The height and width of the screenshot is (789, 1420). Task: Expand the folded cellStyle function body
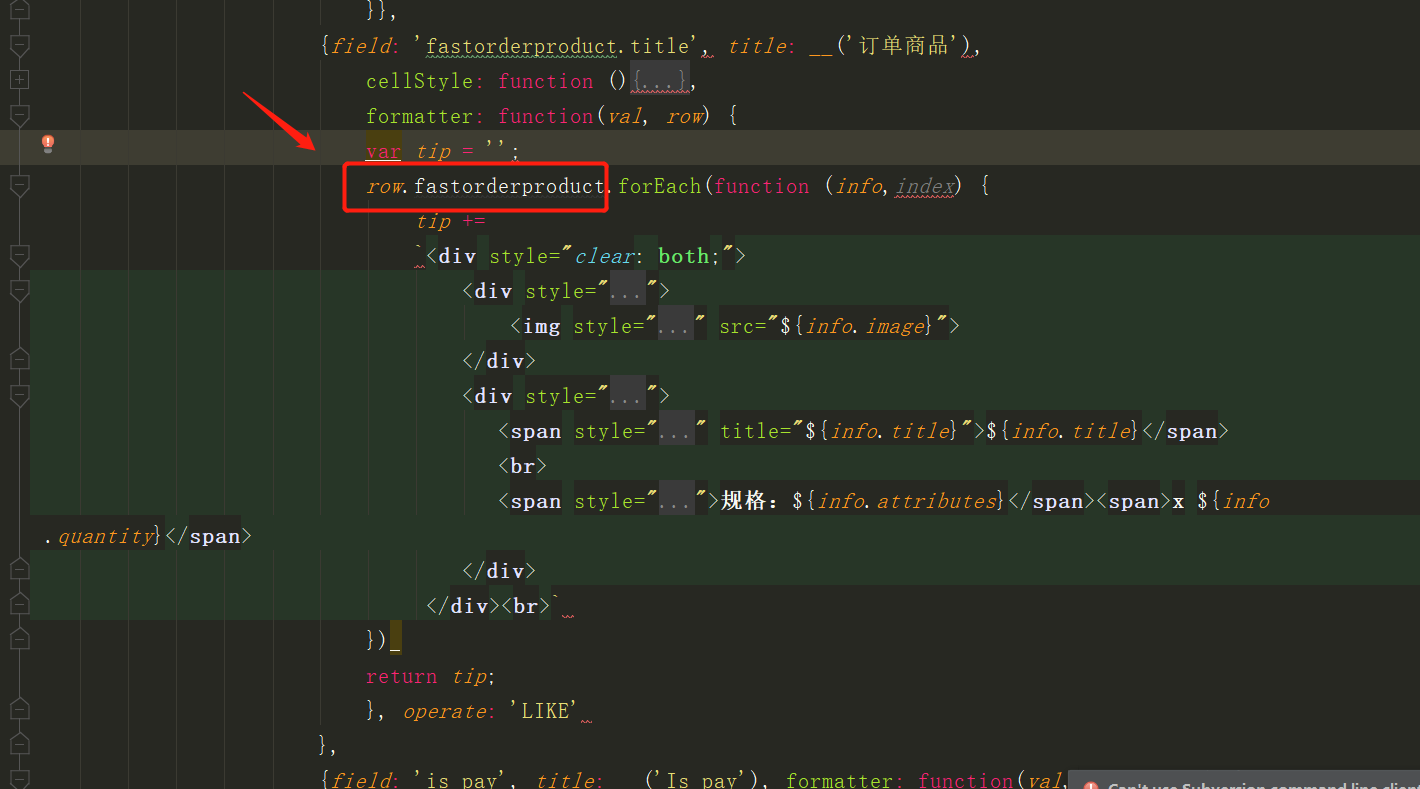pyautogui.click(x=659, y=80)
